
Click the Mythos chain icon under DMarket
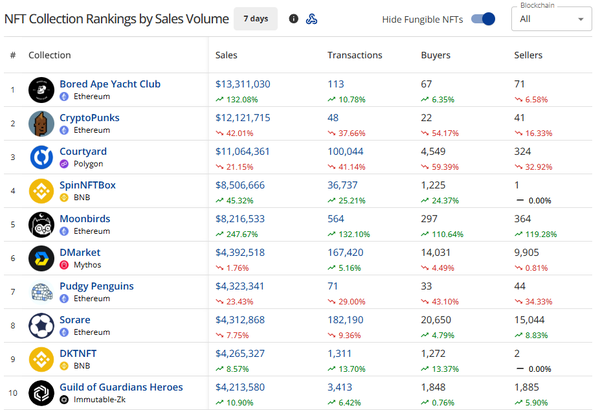point(64,265)
